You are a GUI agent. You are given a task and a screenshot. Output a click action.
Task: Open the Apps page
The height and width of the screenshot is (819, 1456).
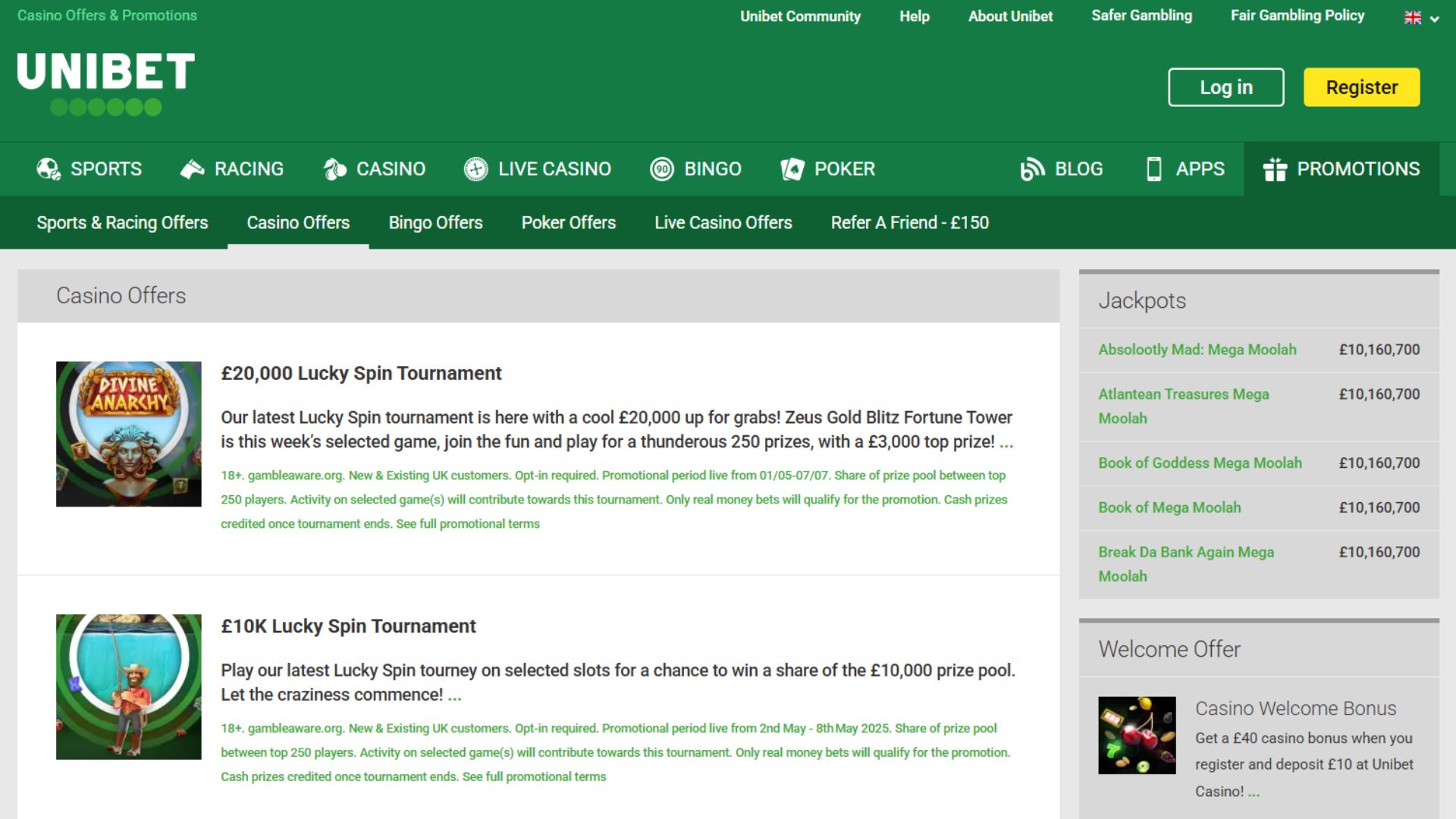point(1185,168)
